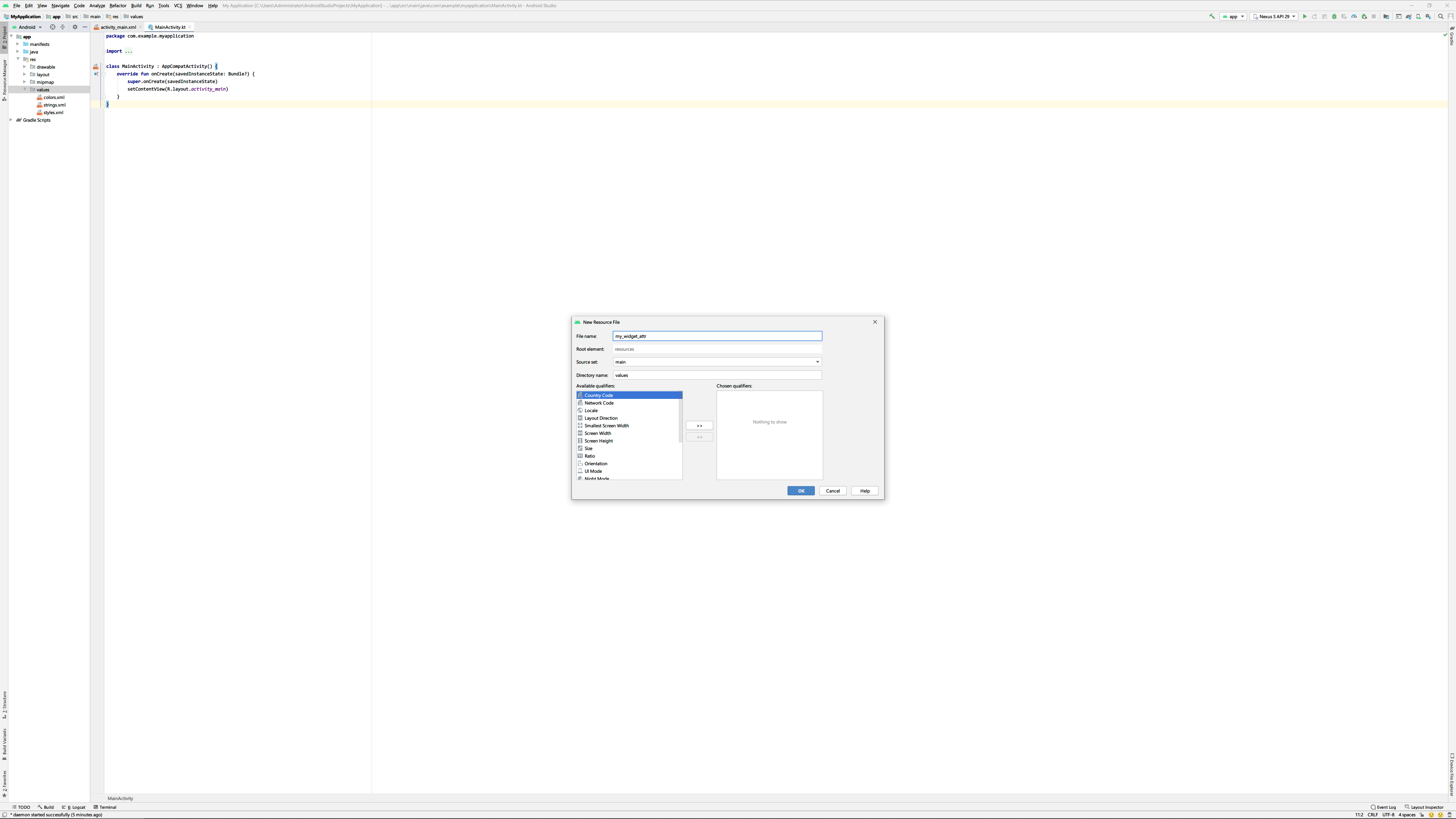This screenshot has height=819, width=1456.
Task: Add qualifier with the >> button
Action: point(699,425)
